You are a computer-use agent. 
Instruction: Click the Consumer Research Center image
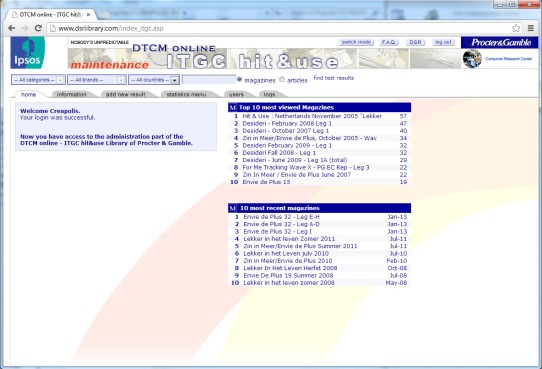(x=472, y=58)
